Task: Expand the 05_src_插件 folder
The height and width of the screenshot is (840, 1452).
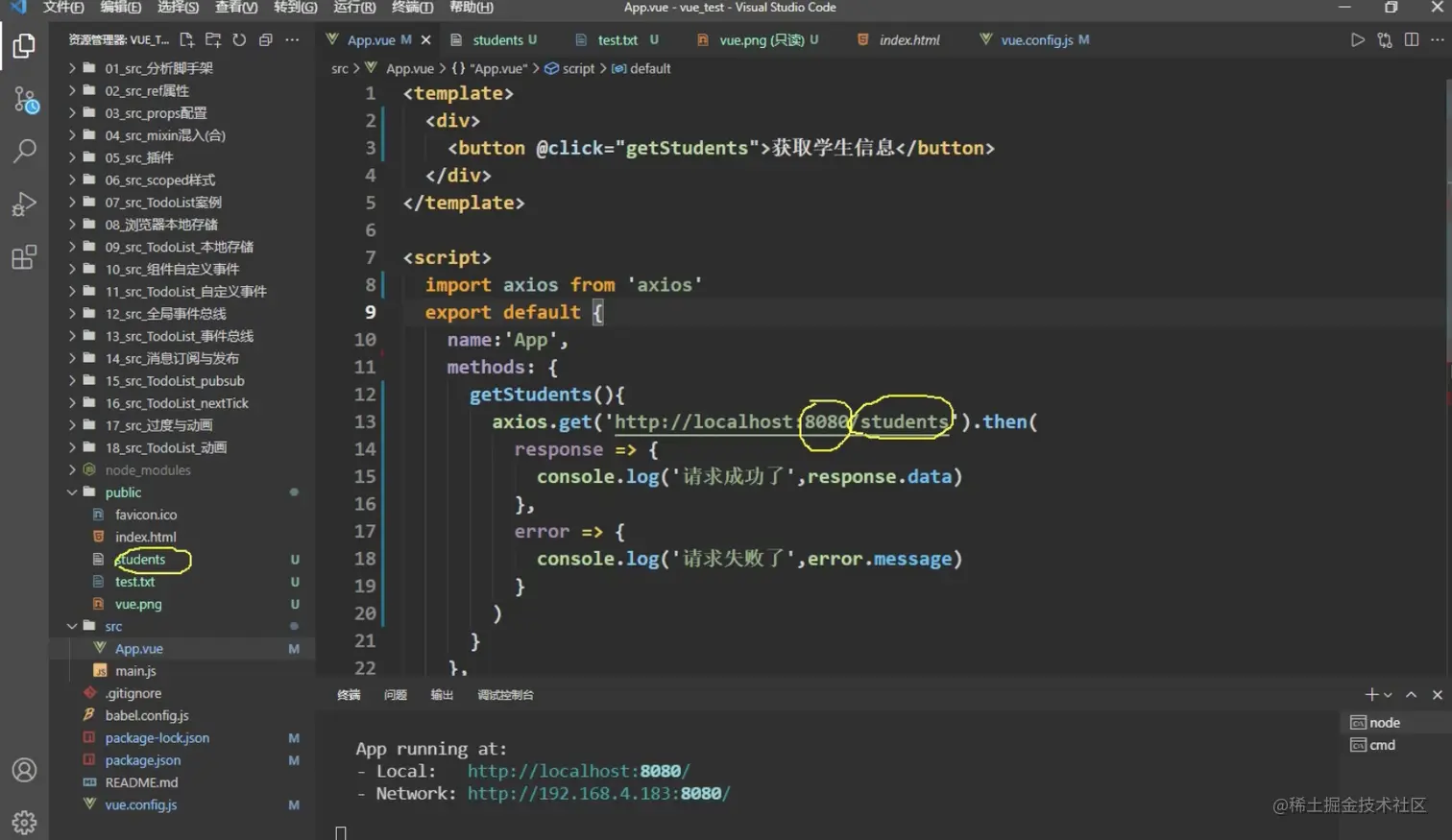Action: pyautogui.click(x=182, y=157)
